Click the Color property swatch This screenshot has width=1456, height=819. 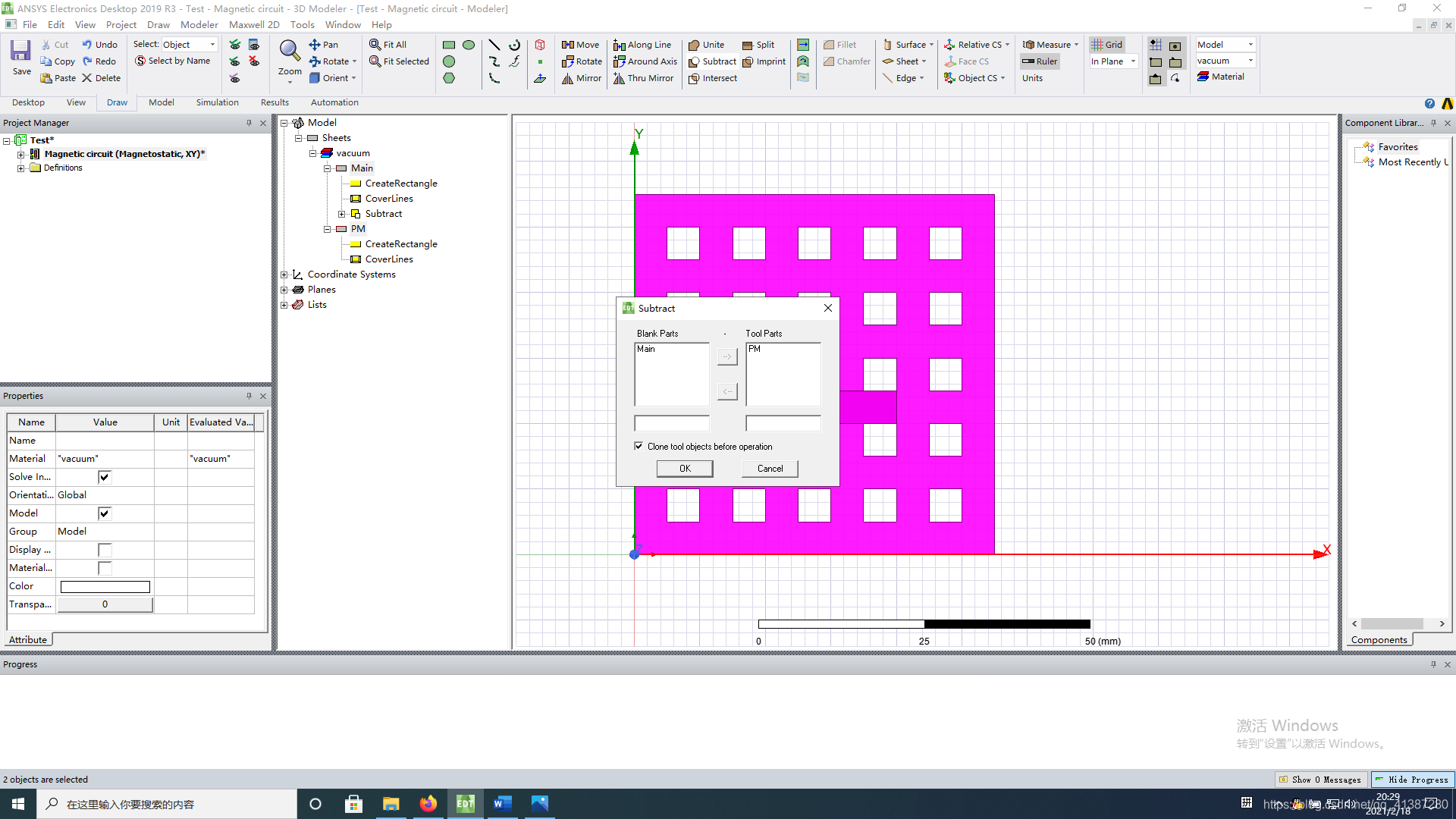[x=105, y=586]
